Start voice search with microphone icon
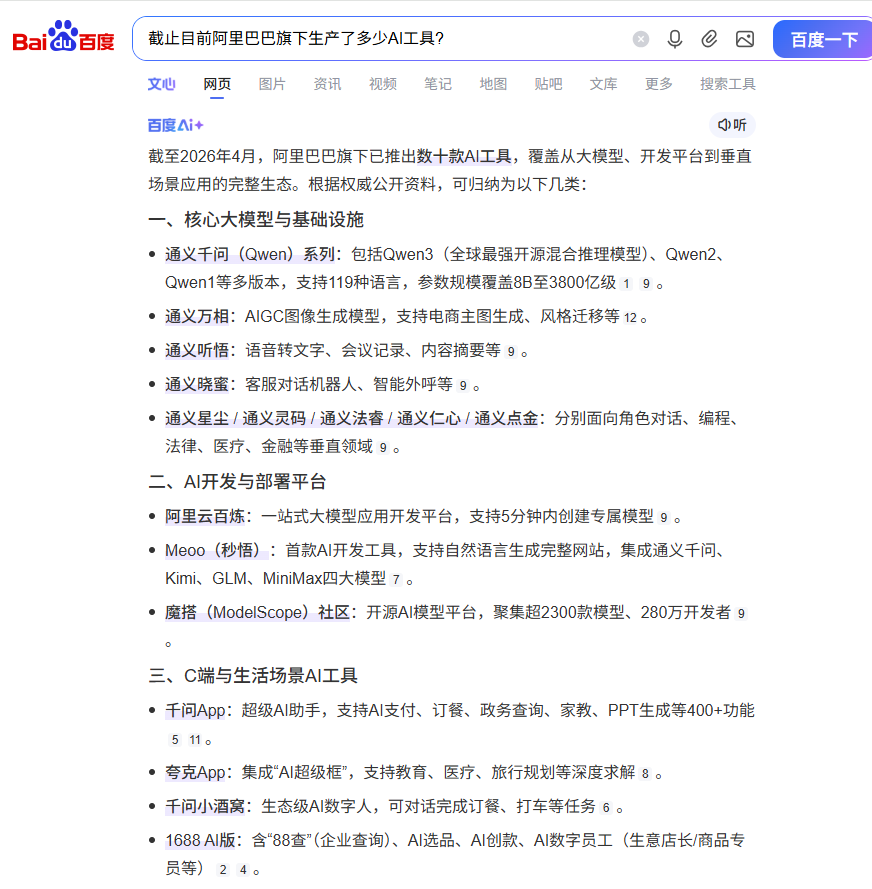The height and width of the screenshot is (889, 872). point(675,39)
